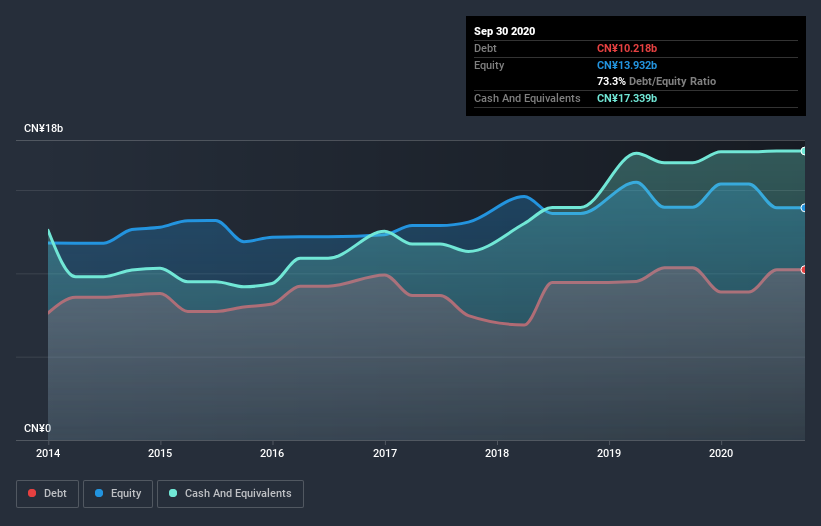Click the 2014 x-axis label
The width and height of the screenshot is (821, 526).
click(x=48, y=453)
